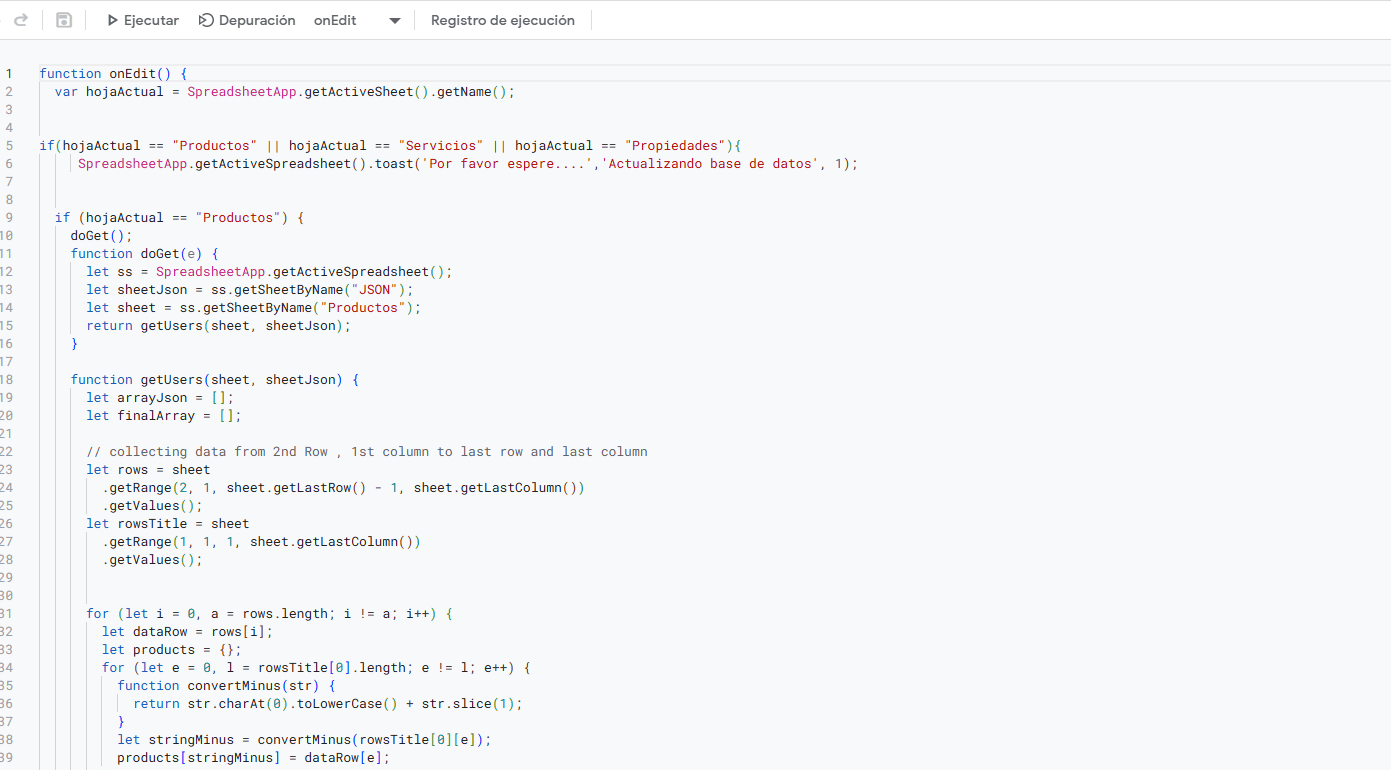Start debugging with Depuración
1391x770 pixels.
coord(247,20)
